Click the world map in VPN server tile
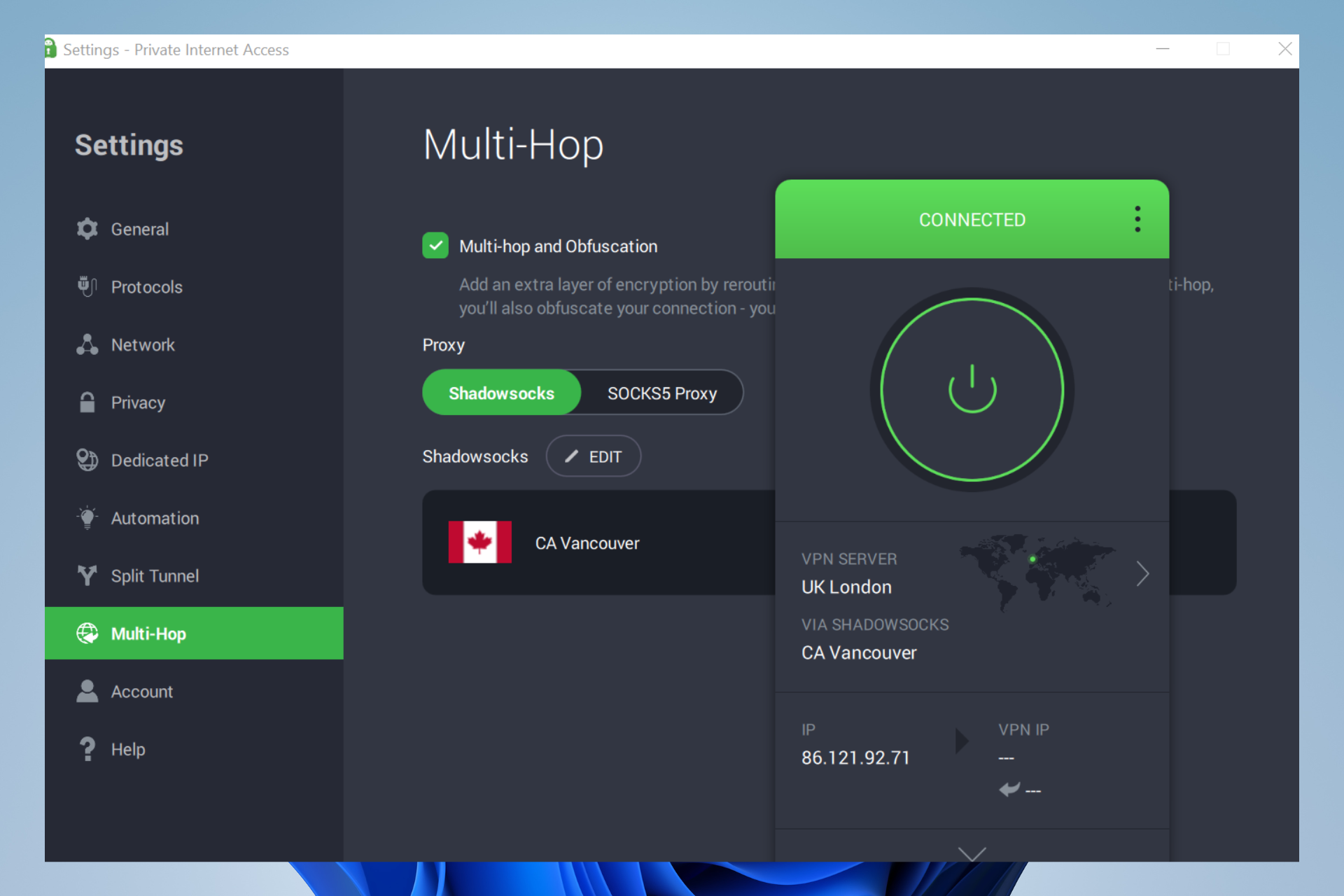The height and width of the screenshot is (896, 1344). click(1038, 572)
